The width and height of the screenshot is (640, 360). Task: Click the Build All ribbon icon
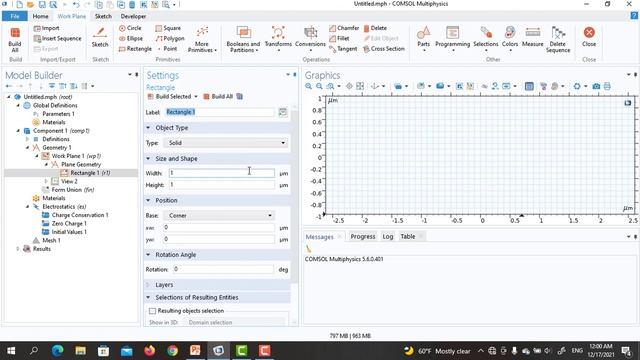15,40
